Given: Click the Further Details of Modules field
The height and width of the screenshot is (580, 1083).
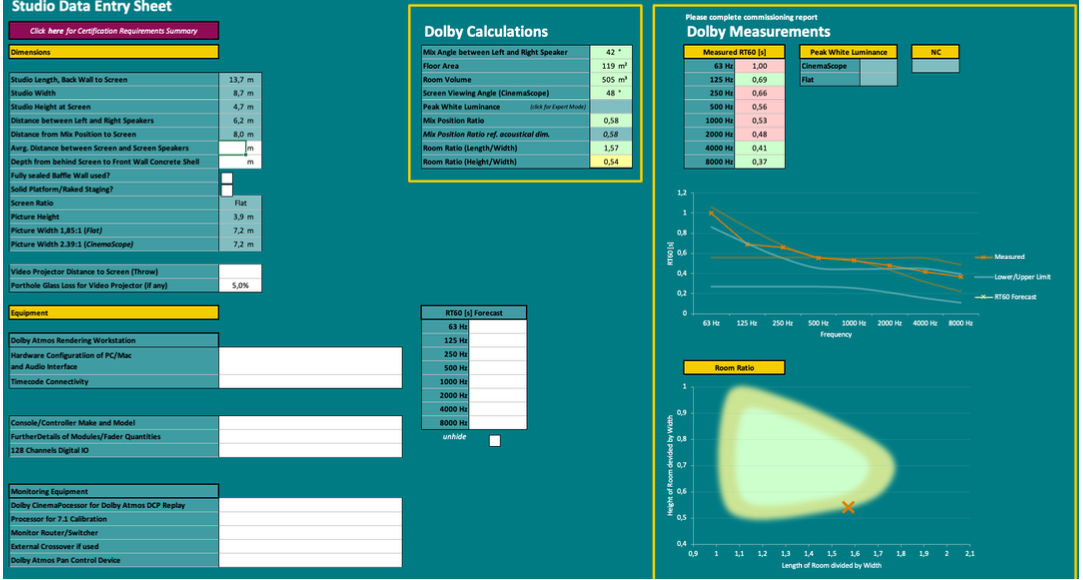Looking at the screenshot, I should pyautogui.click(x=310, y=436).
